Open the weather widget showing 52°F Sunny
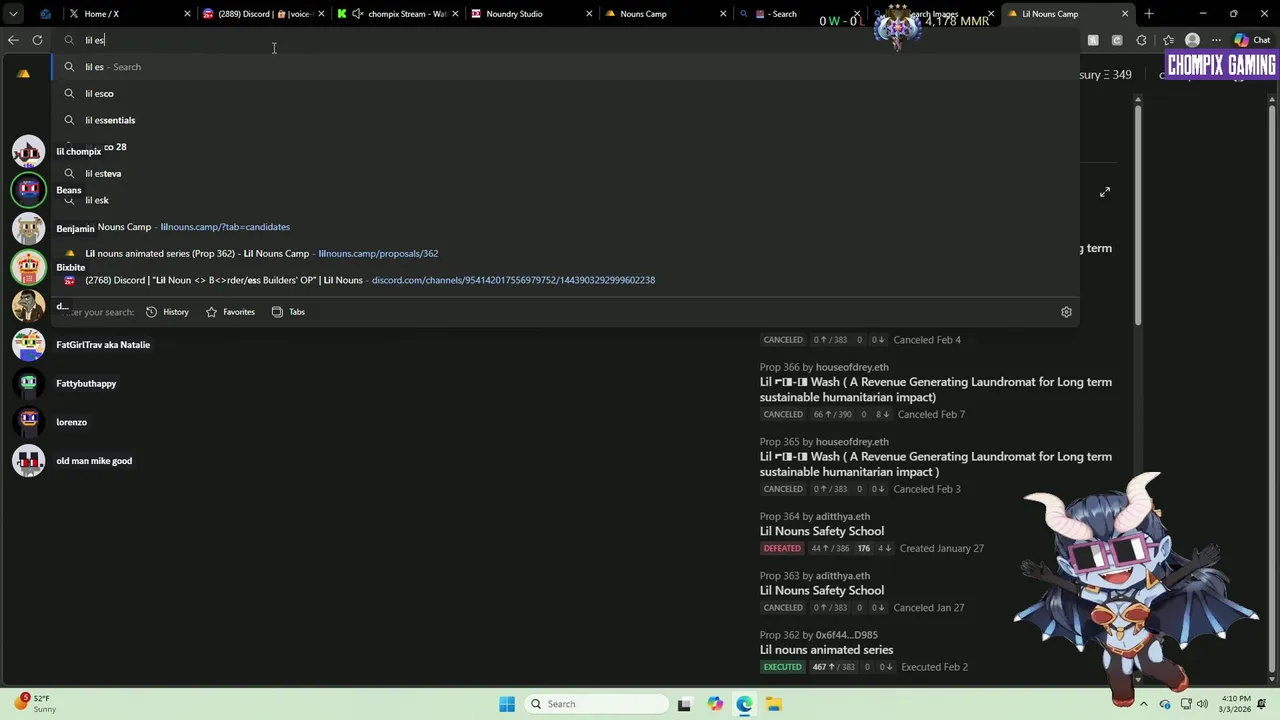The height and width of the screenshot is (720, 1280). click(x=35, y=704)
